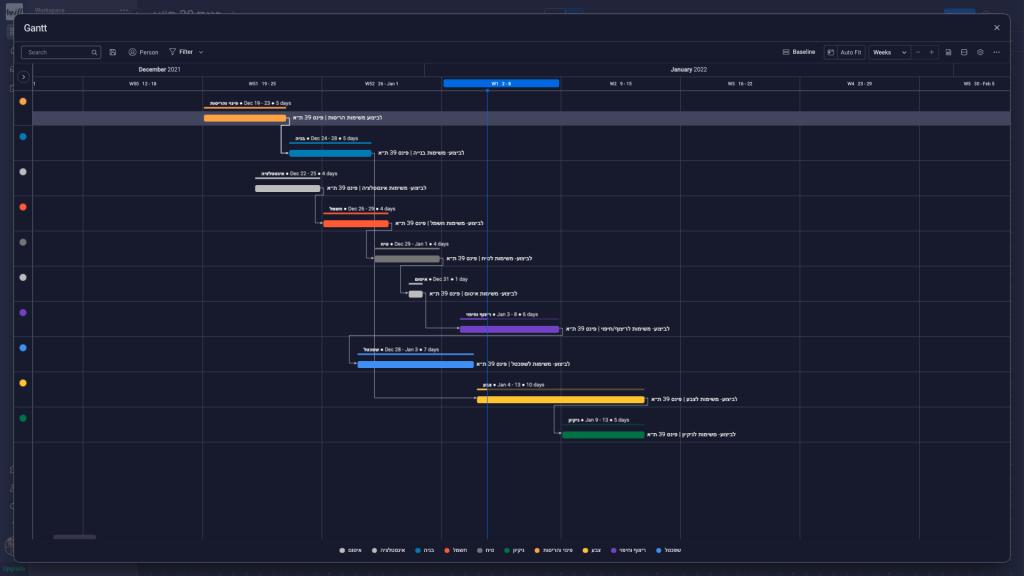Screen dimensions: 1024x576
Task: Zoom in the timeline with plus icon
Action: click(x=932, y=52)
